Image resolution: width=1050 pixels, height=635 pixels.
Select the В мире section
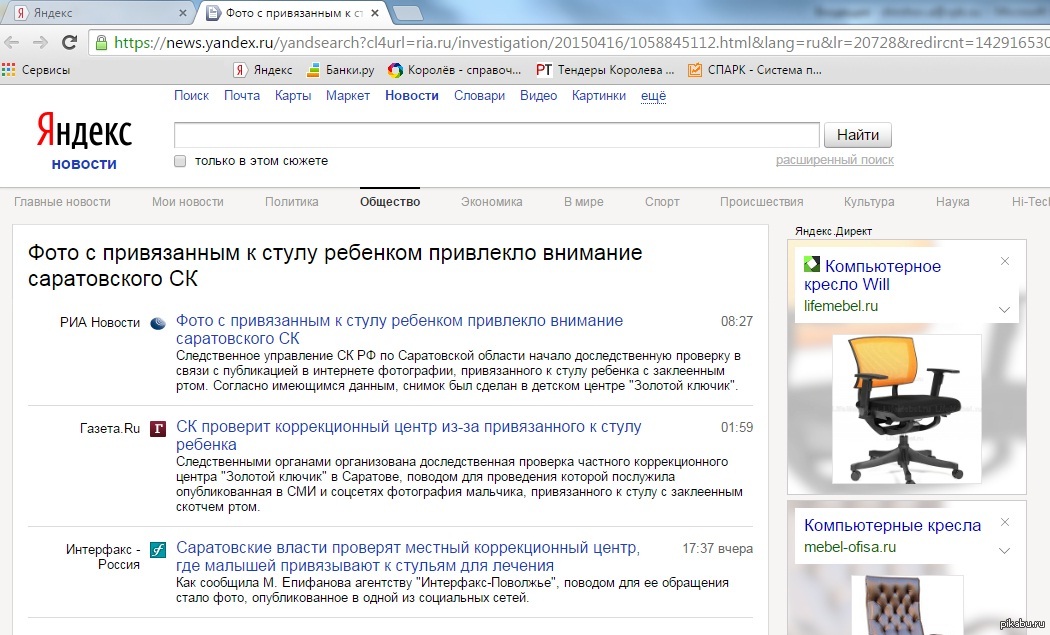tap(583, 202)
